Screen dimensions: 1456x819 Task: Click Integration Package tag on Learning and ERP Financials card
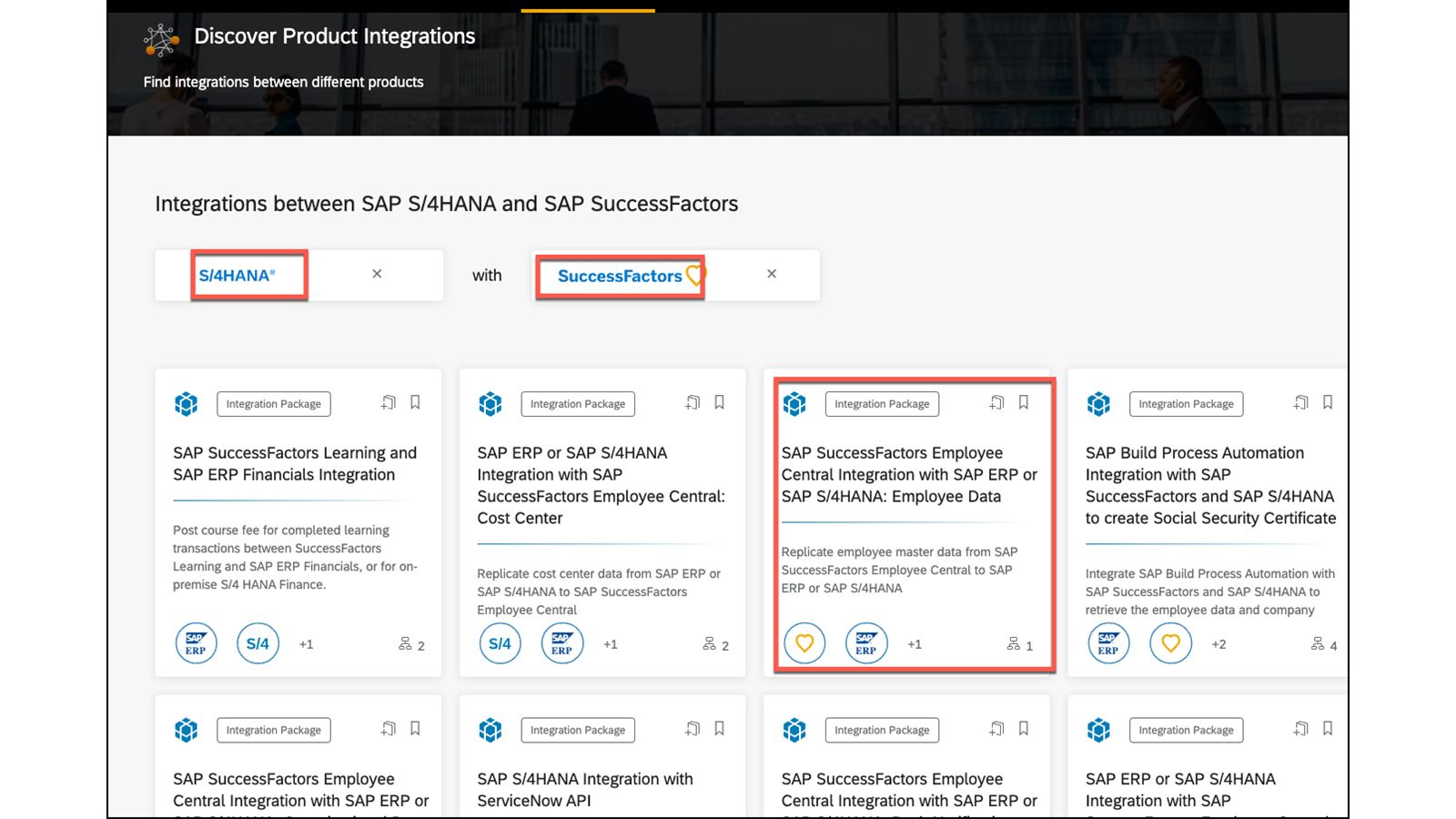point(274,404)
